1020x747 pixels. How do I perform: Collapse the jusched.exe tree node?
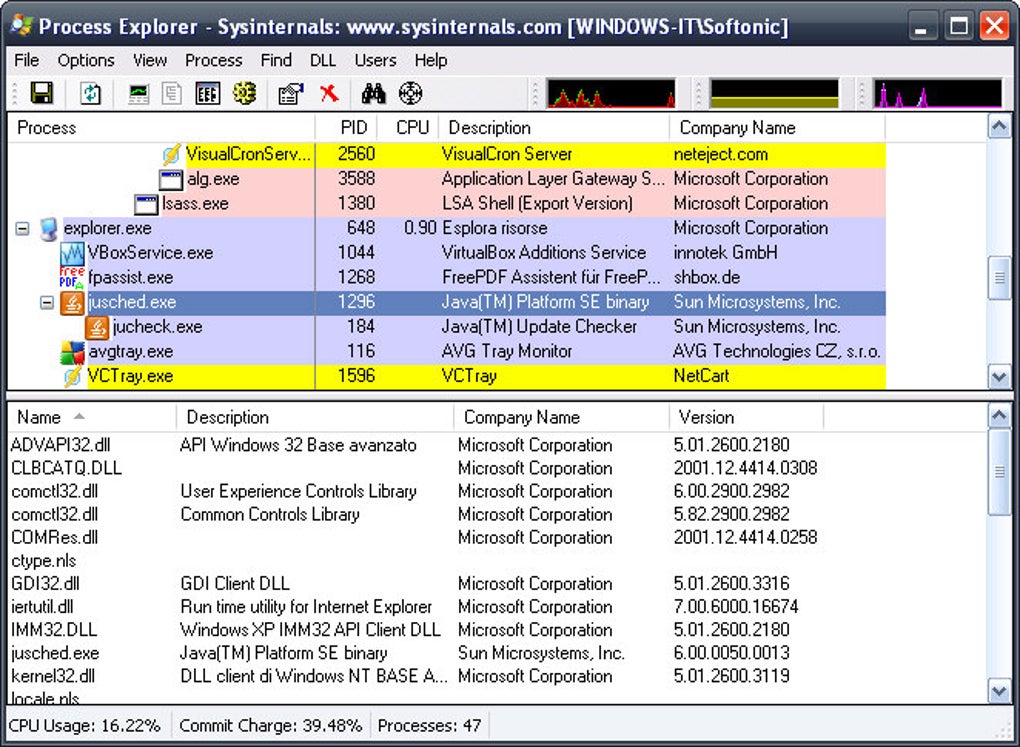46,302
